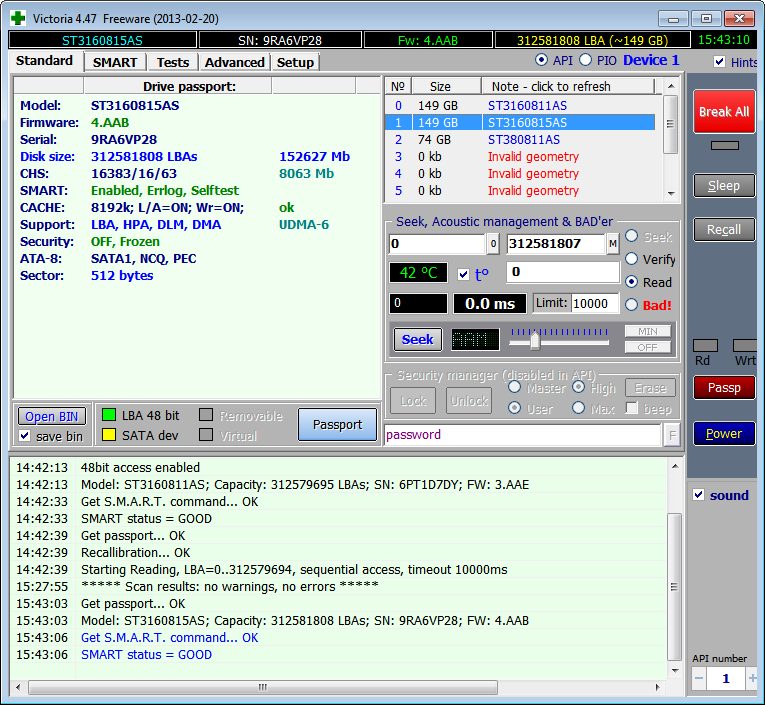Select device 3 Invalid geometry row

click(x=520, y=157)
